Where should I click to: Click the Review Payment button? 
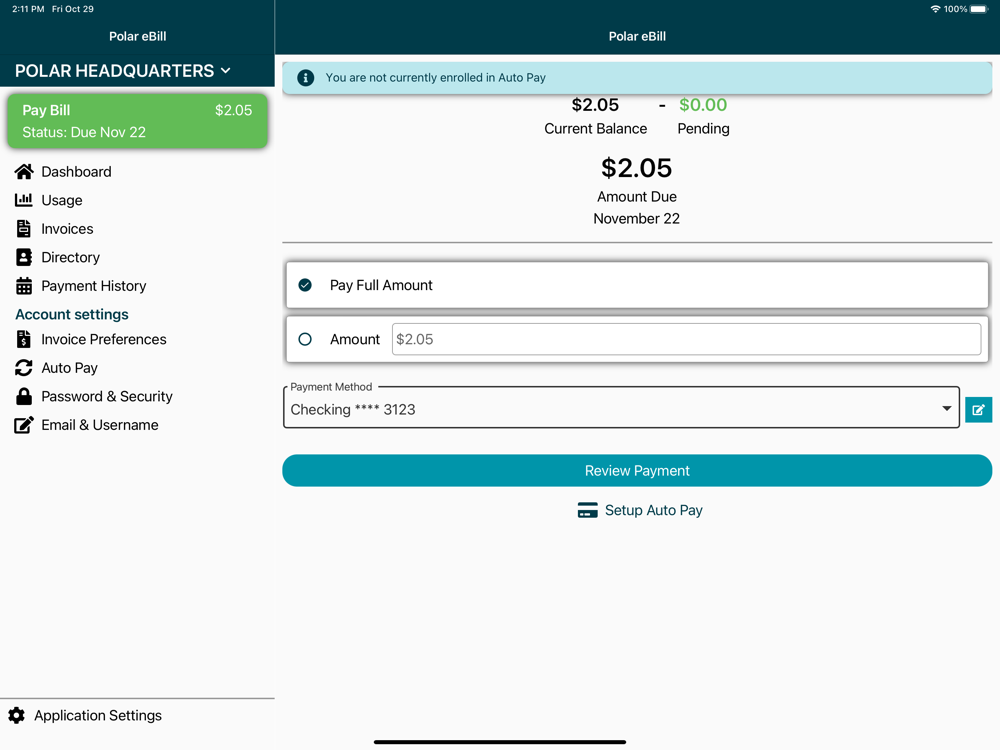[637, 471]
